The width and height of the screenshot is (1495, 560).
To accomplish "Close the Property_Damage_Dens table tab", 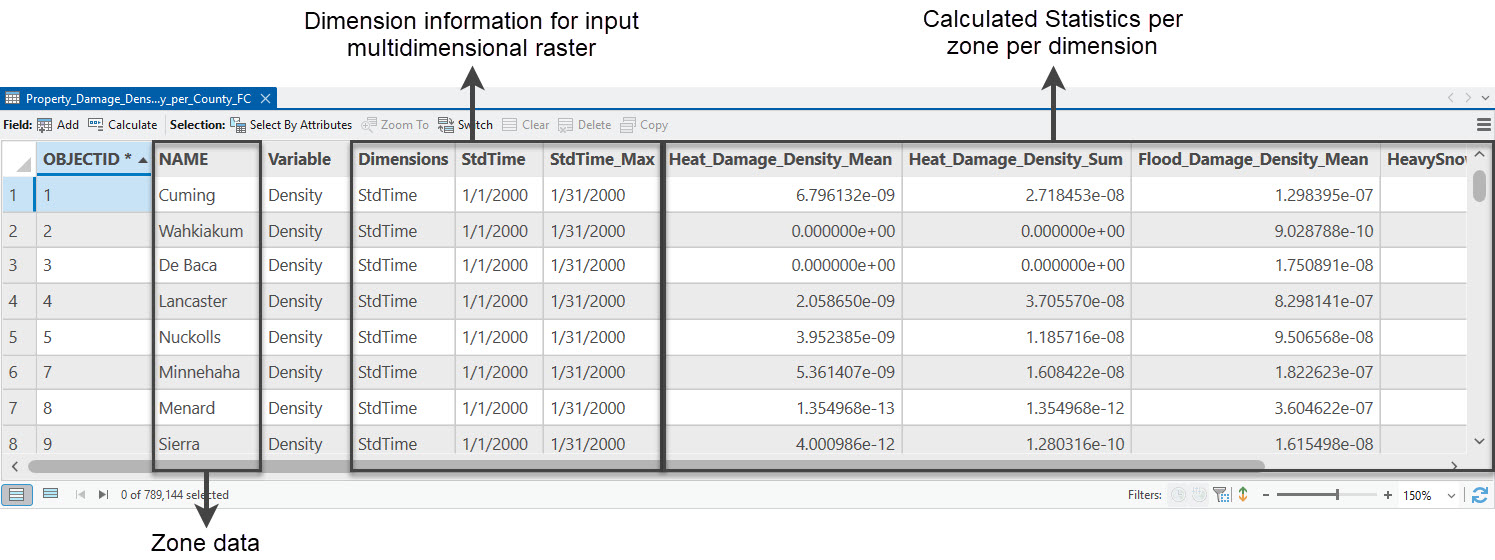I will [265, 99].
